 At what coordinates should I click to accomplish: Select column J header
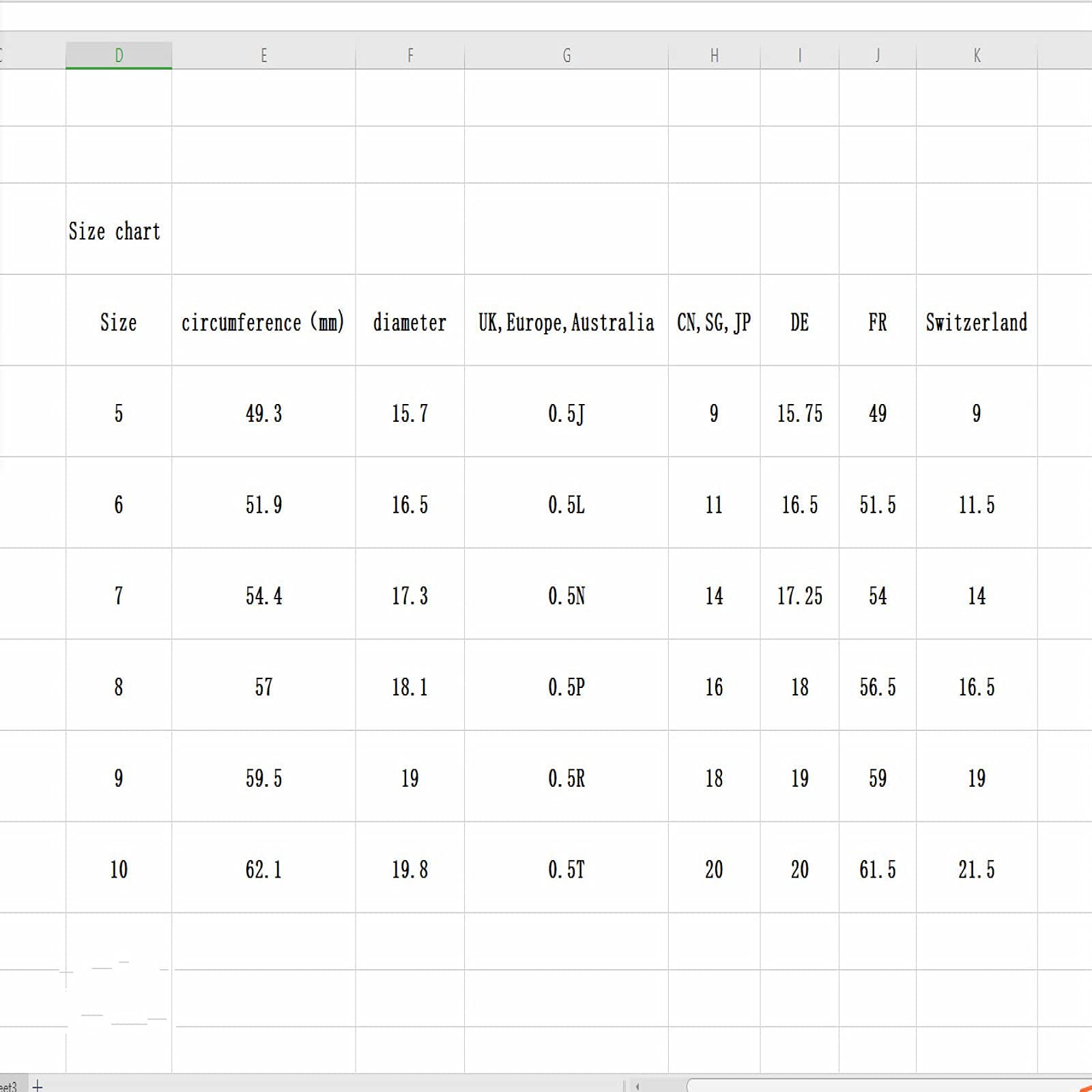[x=878, y=55]
